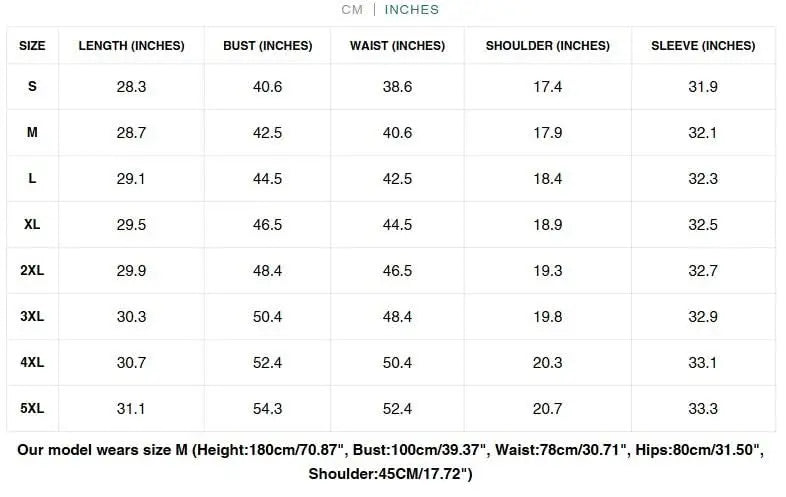786x497 pixels.
Task: Click the BUST (INCHES) column header
Action: tap(267, 46)
